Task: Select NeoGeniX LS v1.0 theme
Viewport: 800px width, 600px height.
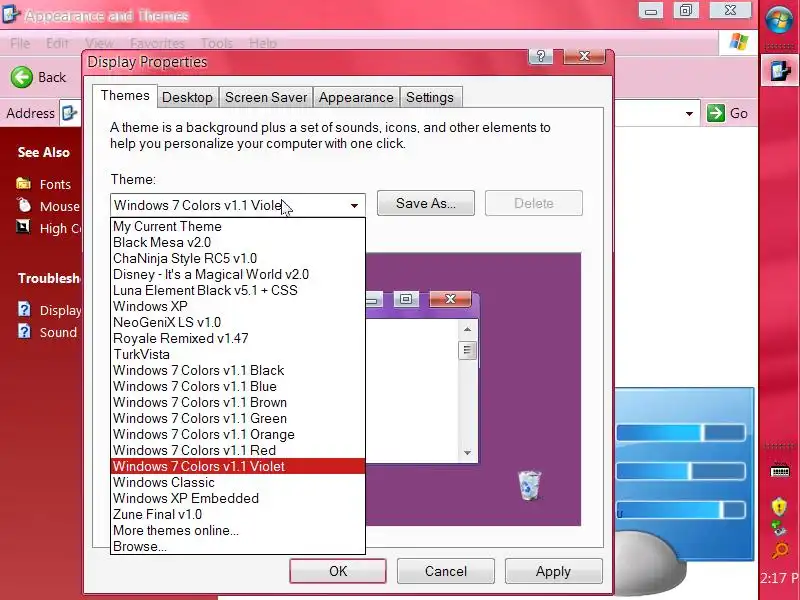Action: click(238, 322)
